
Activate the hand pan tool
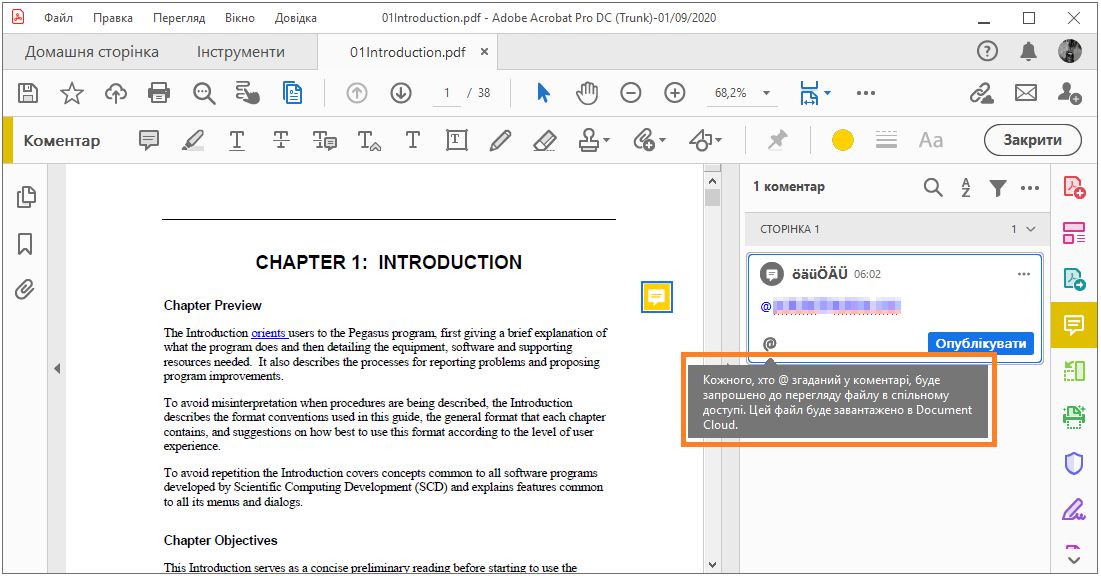pyautogui.click(x=587, y=93)
